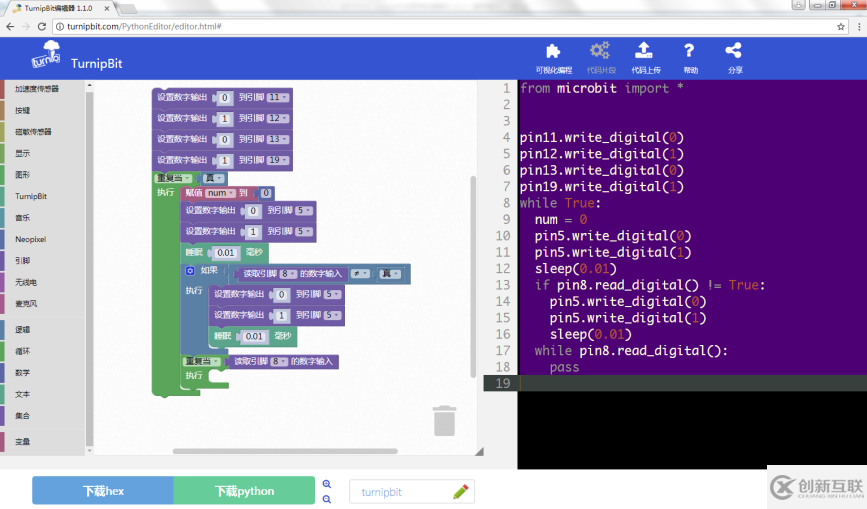Open 音乐 category

pyautogui.click(x=23, y=218)
